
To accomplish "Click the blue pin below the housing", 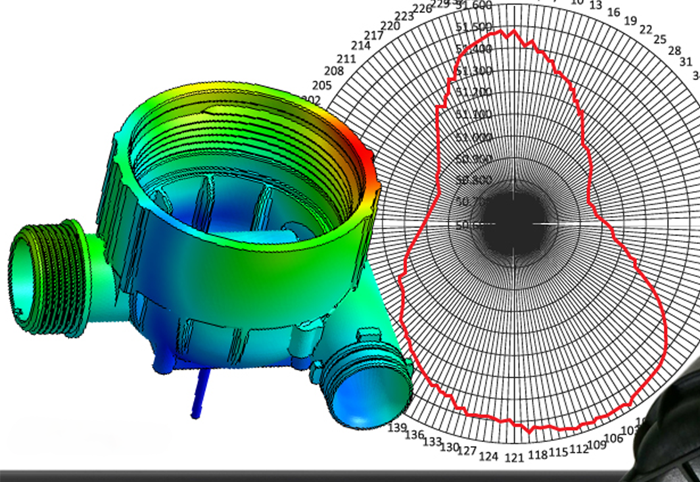I will point(200,393).
